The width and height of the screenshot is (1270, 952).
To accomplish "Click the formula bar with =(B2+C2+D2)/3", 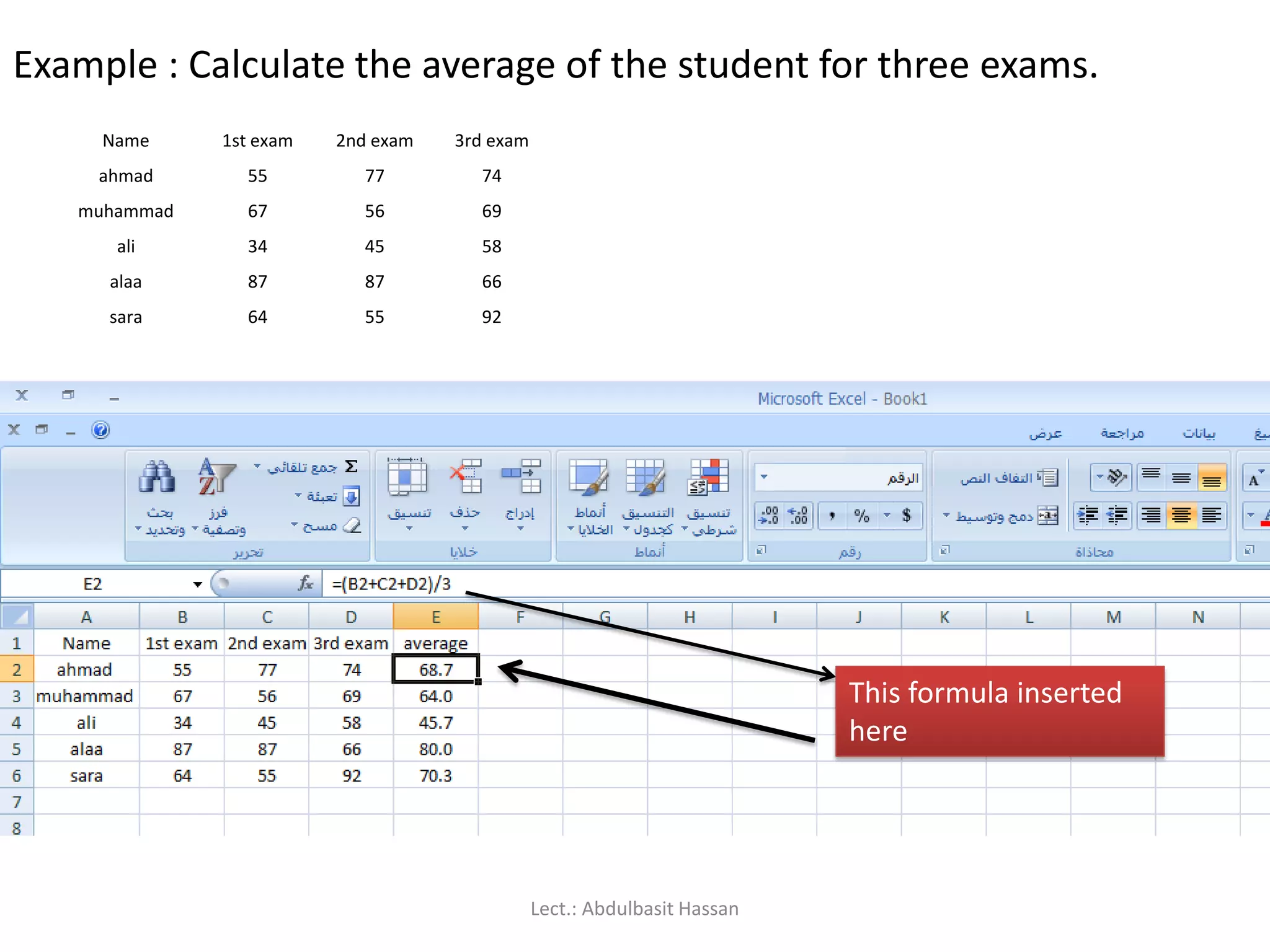I will coord(797,584).
